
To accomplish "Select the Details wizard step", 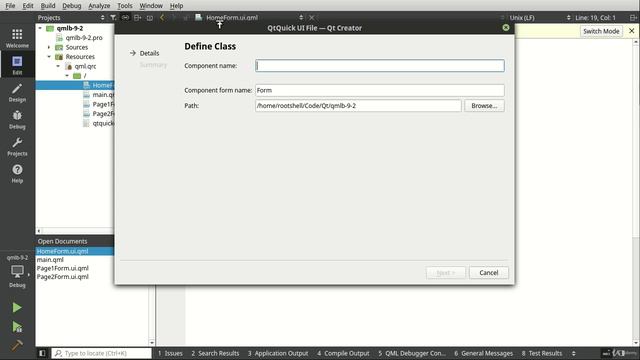I will [x=149, y=53].
